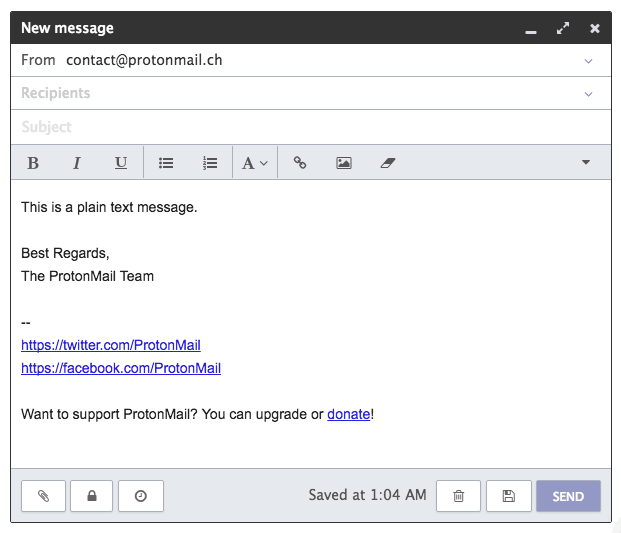Image resolution: width=621 pixels, height=533 pixels.
Task: Open the font color dropdown
Action: [255, 163]
